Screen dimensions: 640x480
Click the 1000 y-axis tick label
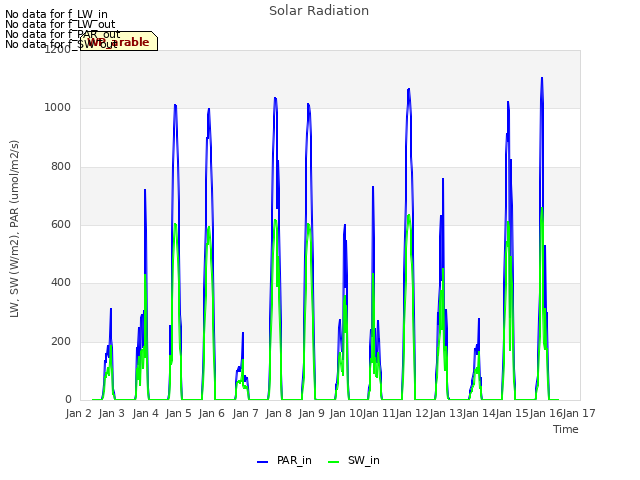click(58, 108)
